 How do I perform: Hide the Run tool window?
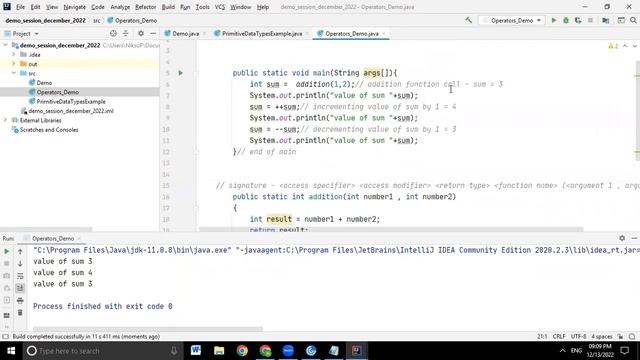tap(634, 238)
